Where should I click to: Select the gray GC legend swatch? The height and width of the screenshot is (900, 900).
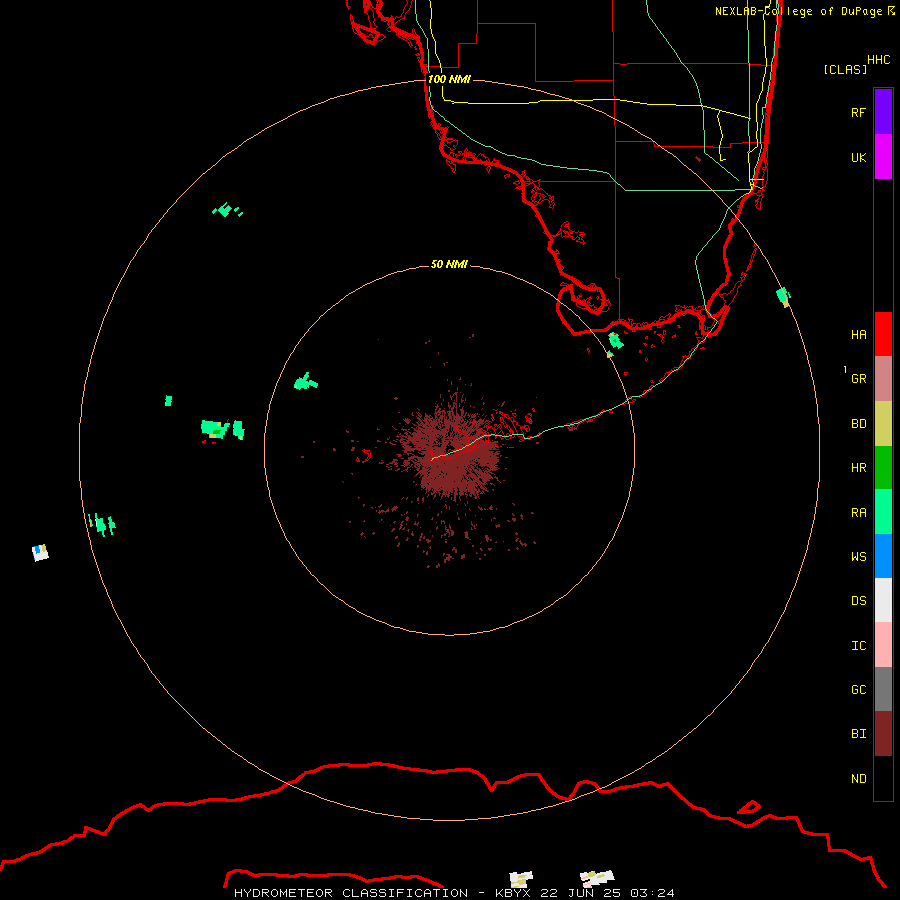(x=883, y=689)
